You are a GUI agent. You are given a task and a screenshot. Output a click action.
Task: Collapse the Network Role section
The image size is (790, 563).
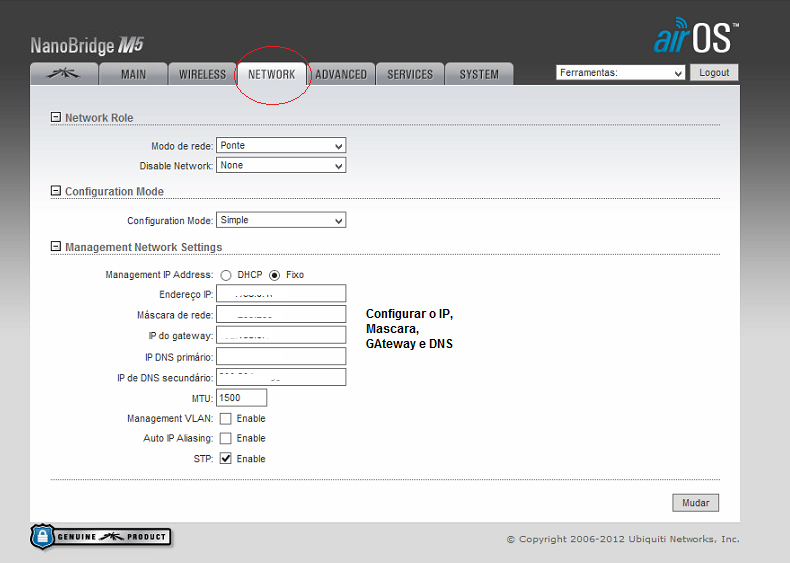coord(56,117)
